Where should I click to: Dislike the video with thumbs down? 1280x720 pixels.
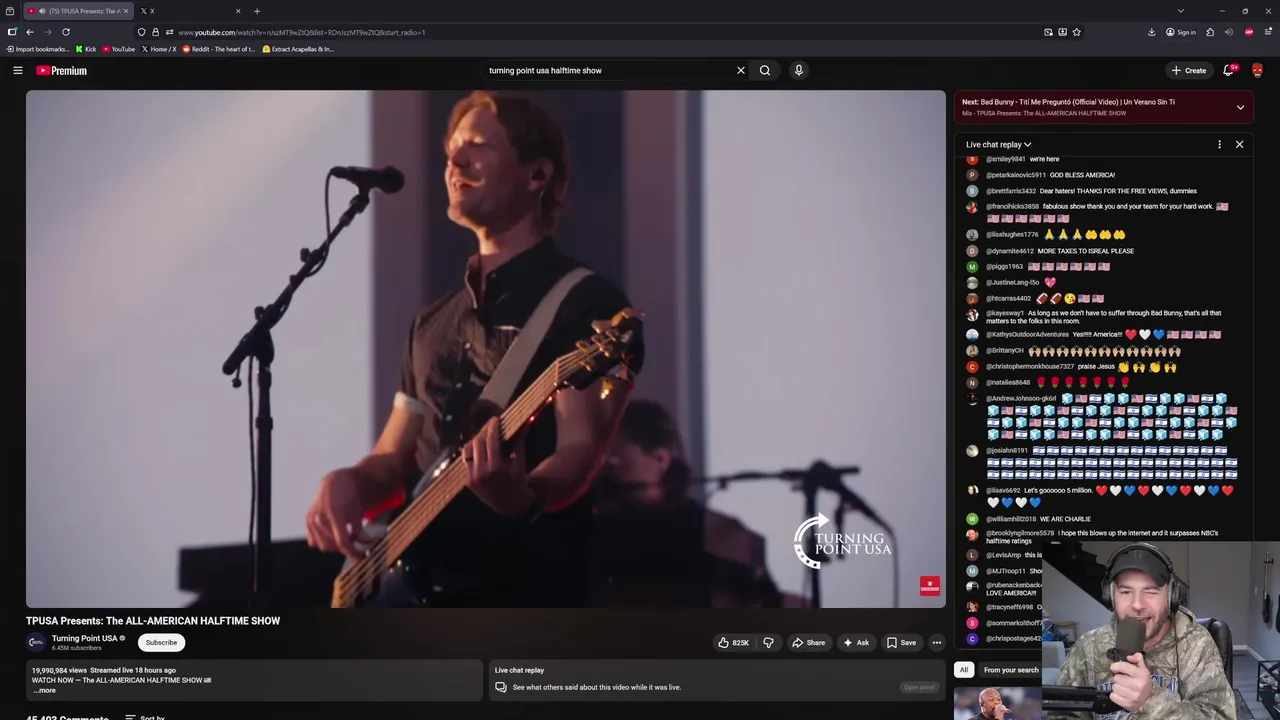(x=768, y=643)
